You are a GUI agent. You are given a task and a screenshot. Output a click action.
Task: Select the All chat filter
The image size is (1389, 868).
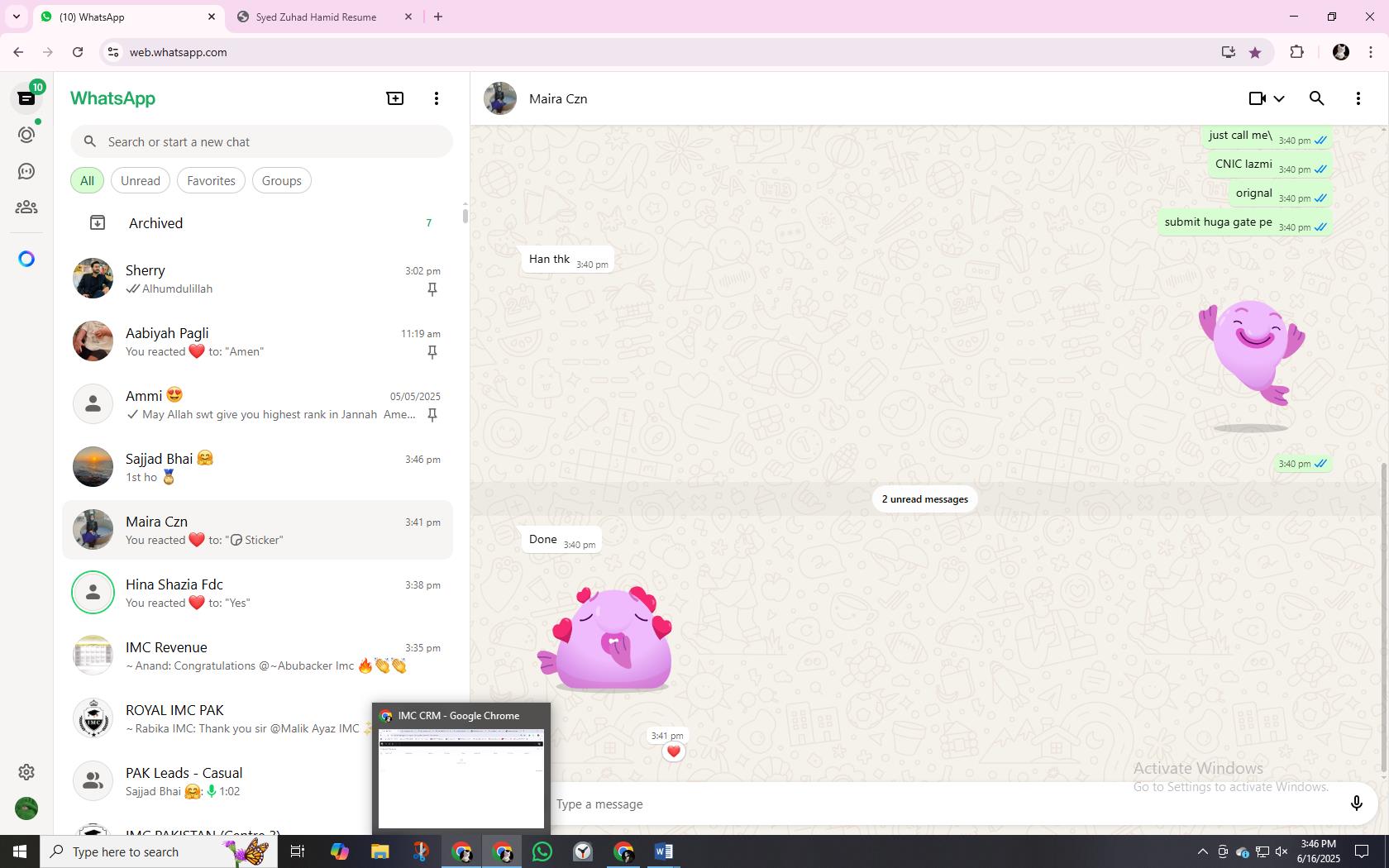pyautogui.click(x=87, y=180)
